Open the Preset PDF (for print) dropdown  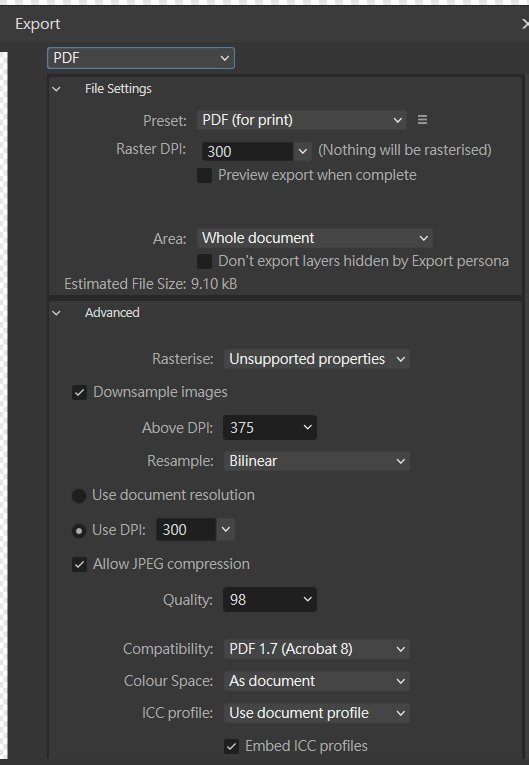(302, 120)
